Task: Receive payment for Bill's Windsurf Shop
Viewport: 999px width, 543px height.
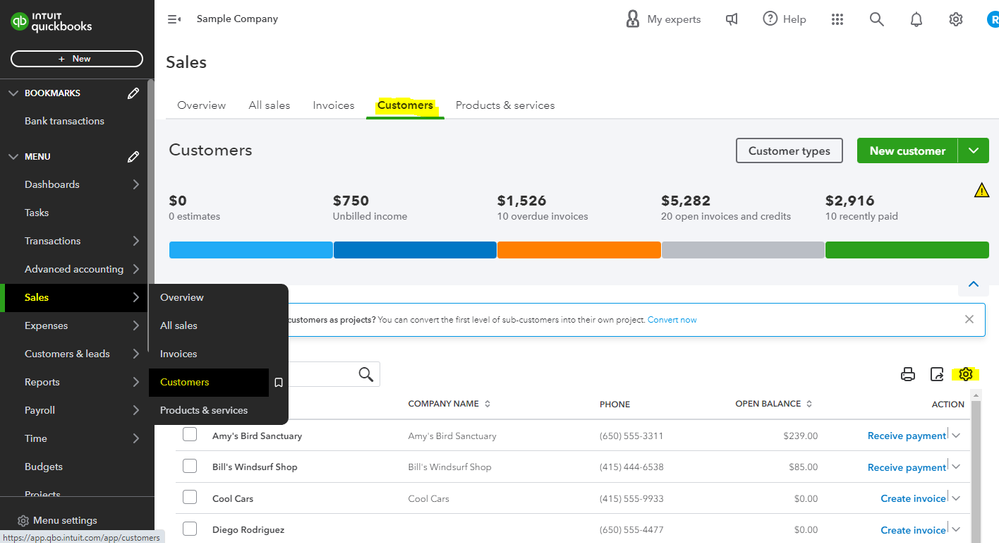Action: point(907,468)
